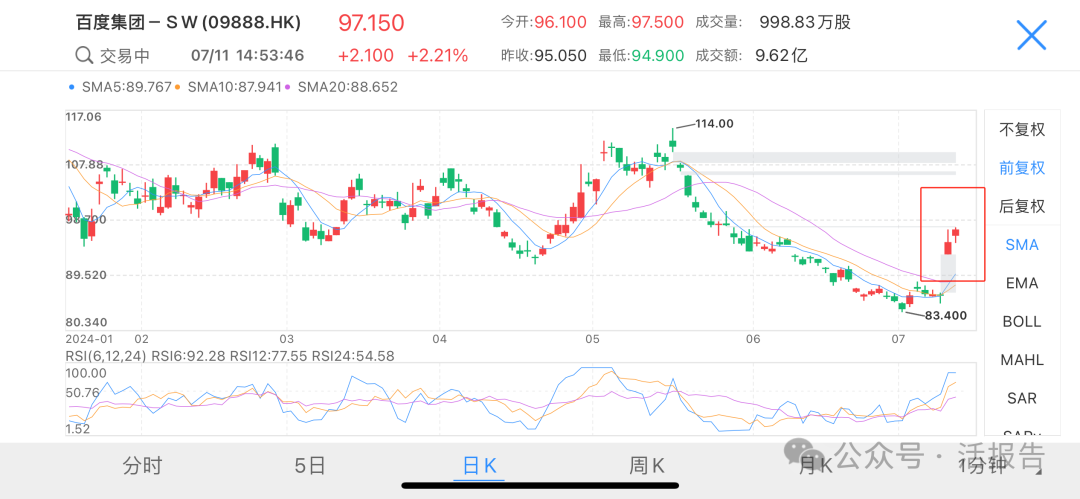Select 前复权 price adjustment option
Image resolution: width=1080 pixels, height=499 pixels.
tap(1021, 168)
